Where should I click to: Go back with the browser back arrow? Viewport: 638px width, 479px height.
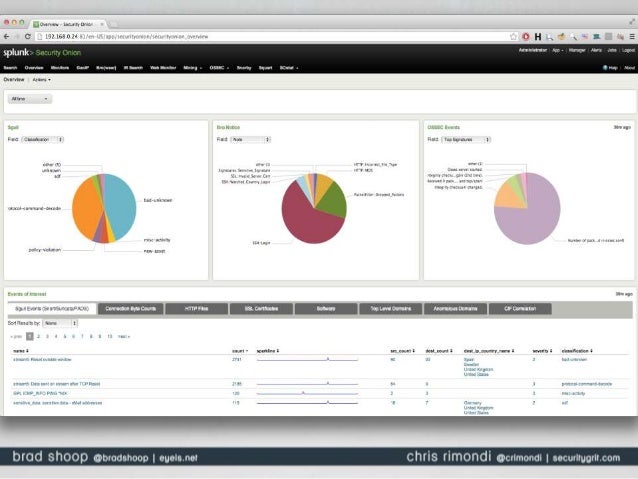pyautogui.click(x=6, y=37)
